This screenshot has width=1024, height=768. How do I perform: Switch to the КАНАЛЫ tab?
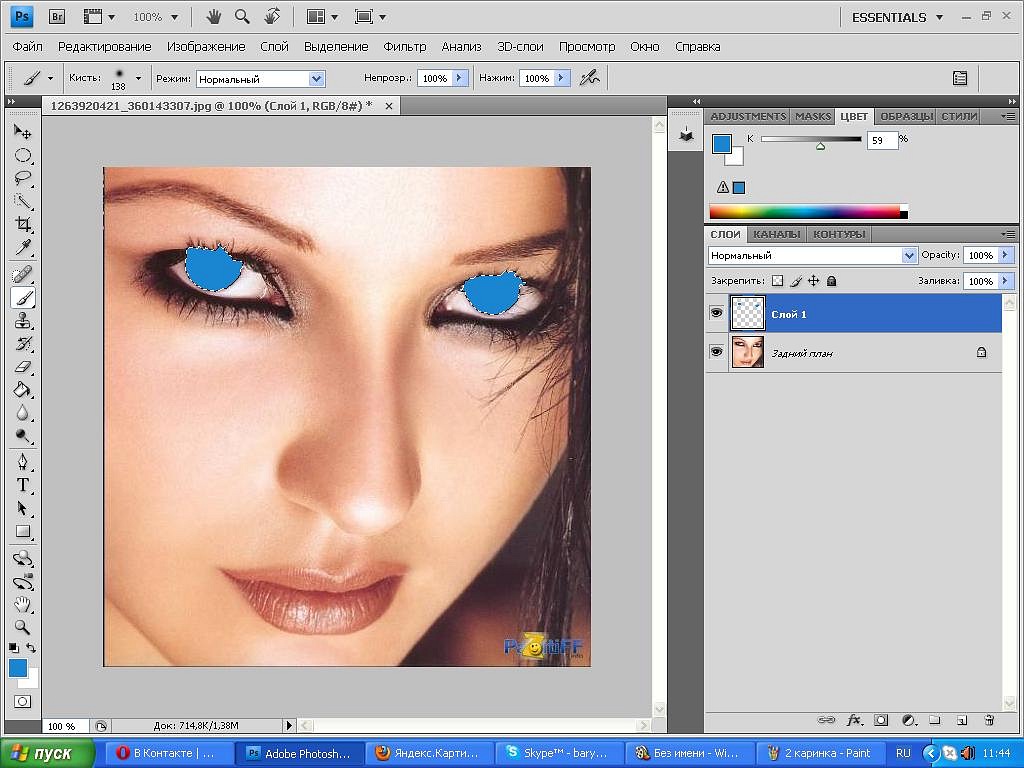[x=776, y=234]
